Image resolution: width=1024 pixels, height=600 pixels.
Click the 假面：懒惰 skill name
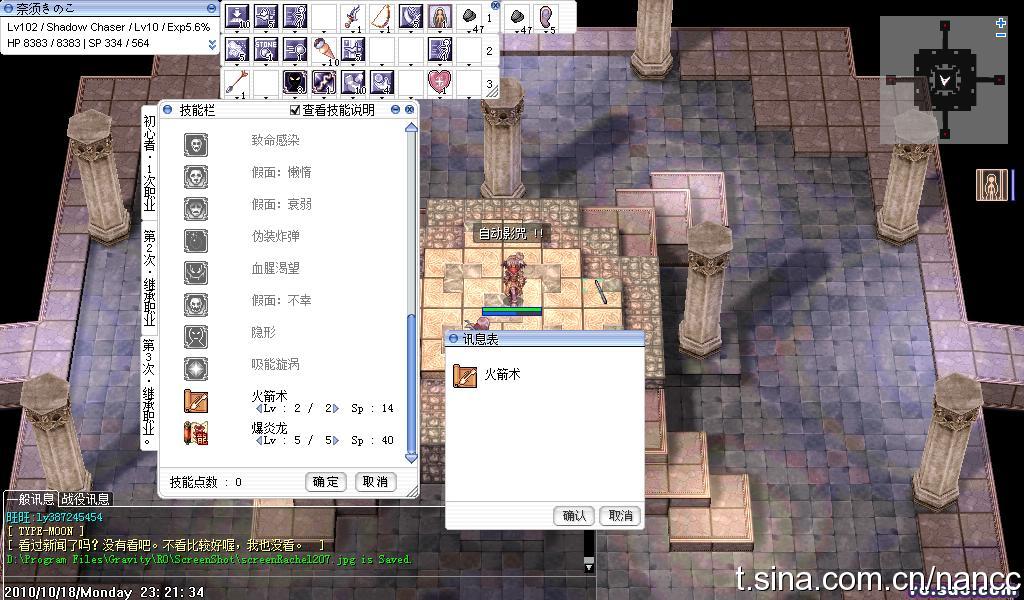pyautogui.click(x=281, y=172)
